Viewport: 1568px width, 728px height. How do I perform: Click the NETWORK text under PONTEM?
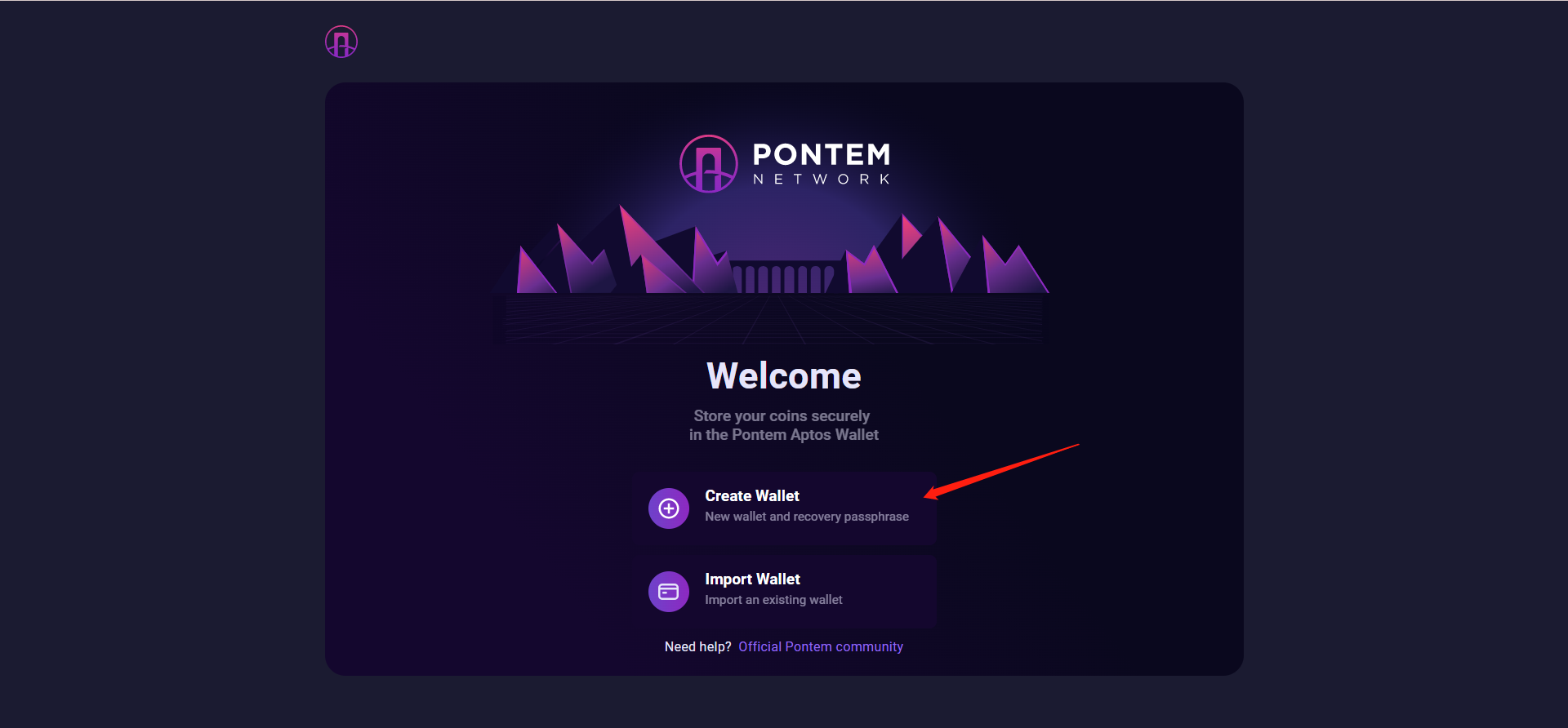pyautogui.click(x=821, y=180)
